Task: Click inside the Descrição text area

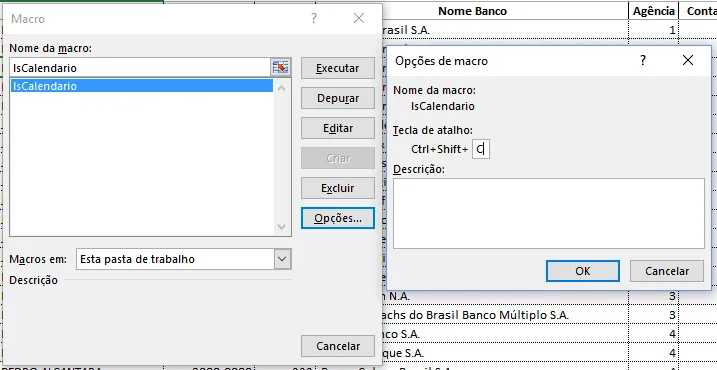Action: [x=549, y=214]
